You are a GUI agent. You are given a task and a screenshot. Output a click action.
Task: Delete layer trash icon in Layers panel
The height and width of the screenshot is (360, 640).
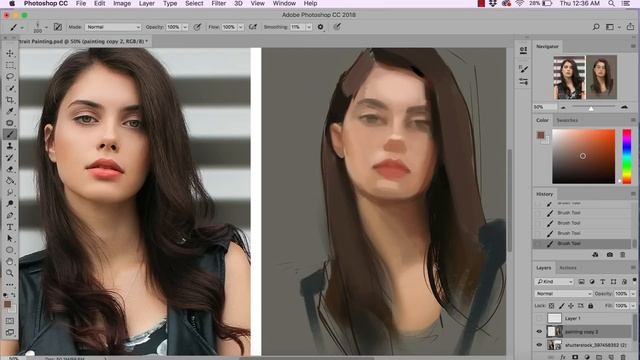click(x=622, y=357)
